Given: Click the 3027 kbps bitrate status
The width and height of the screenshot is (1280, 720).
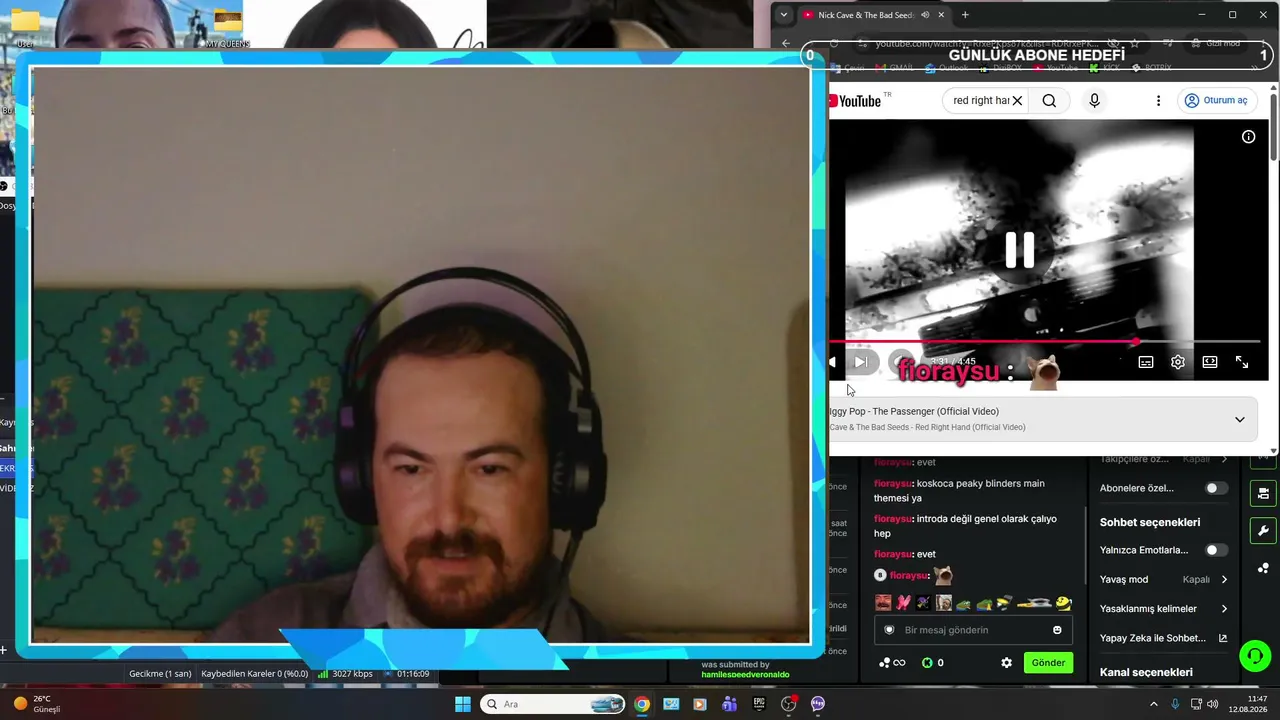Looking at the screenshot, I should coord(345,674).
